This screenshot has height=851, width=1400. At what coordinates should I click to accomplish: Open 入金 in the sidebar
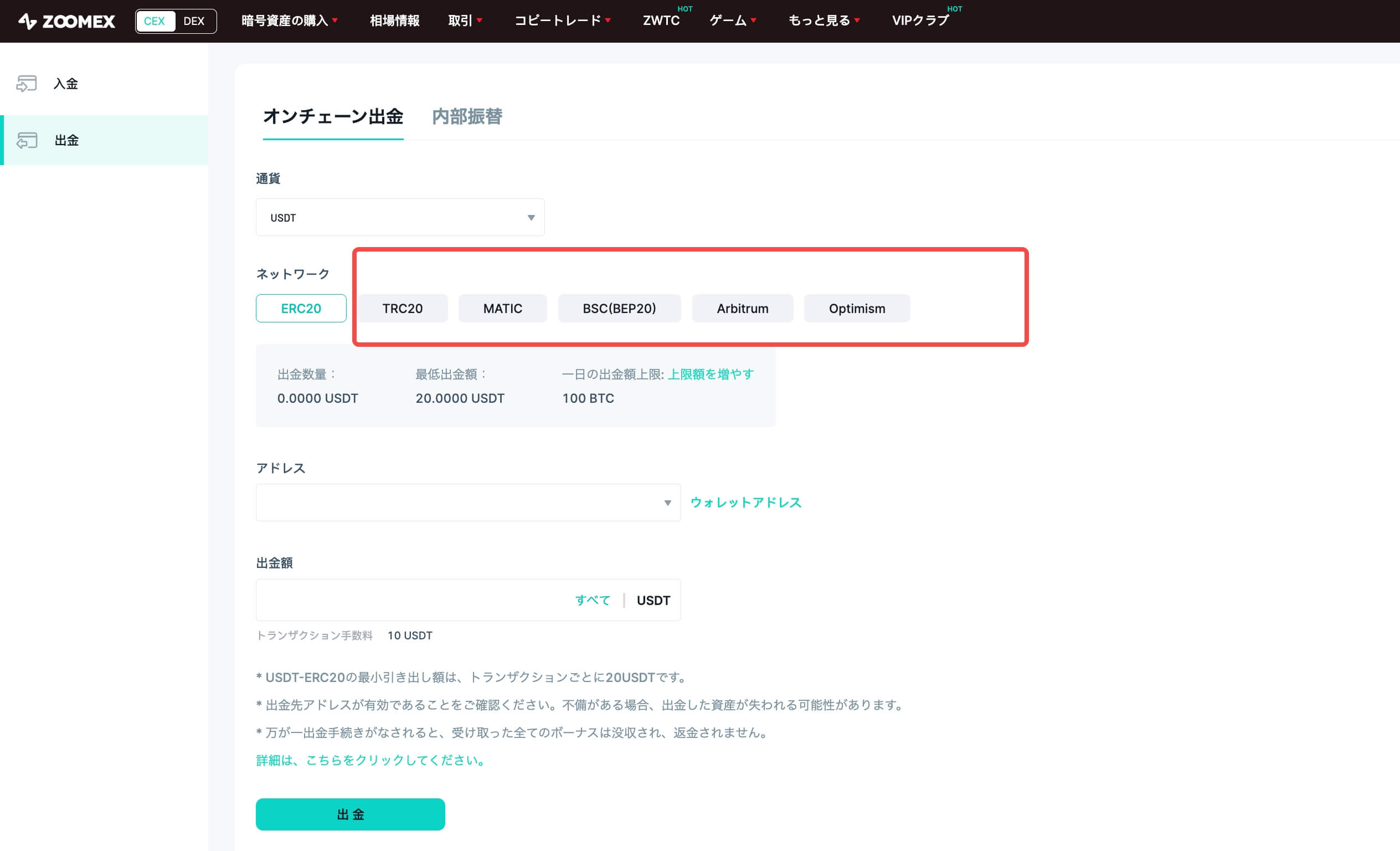coord(104,84)
